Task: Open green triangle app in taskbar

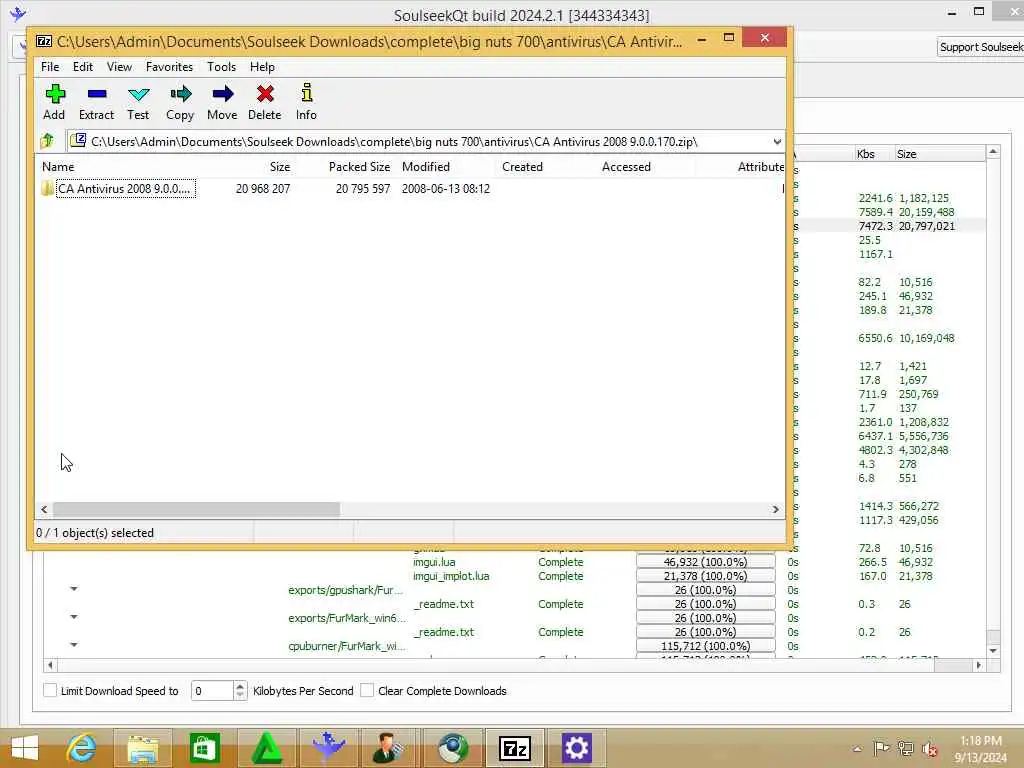Action: pos(266,748)
